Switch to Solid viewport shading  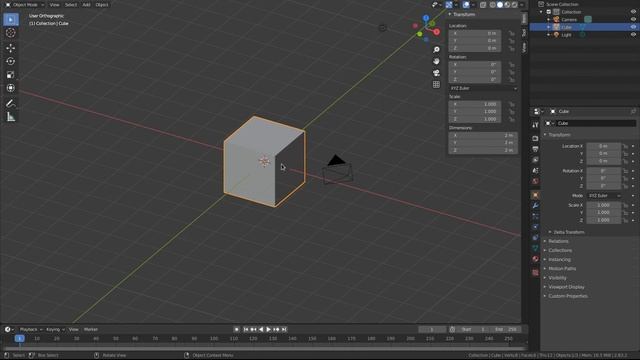pyautogui.click(x=500, y=5)
